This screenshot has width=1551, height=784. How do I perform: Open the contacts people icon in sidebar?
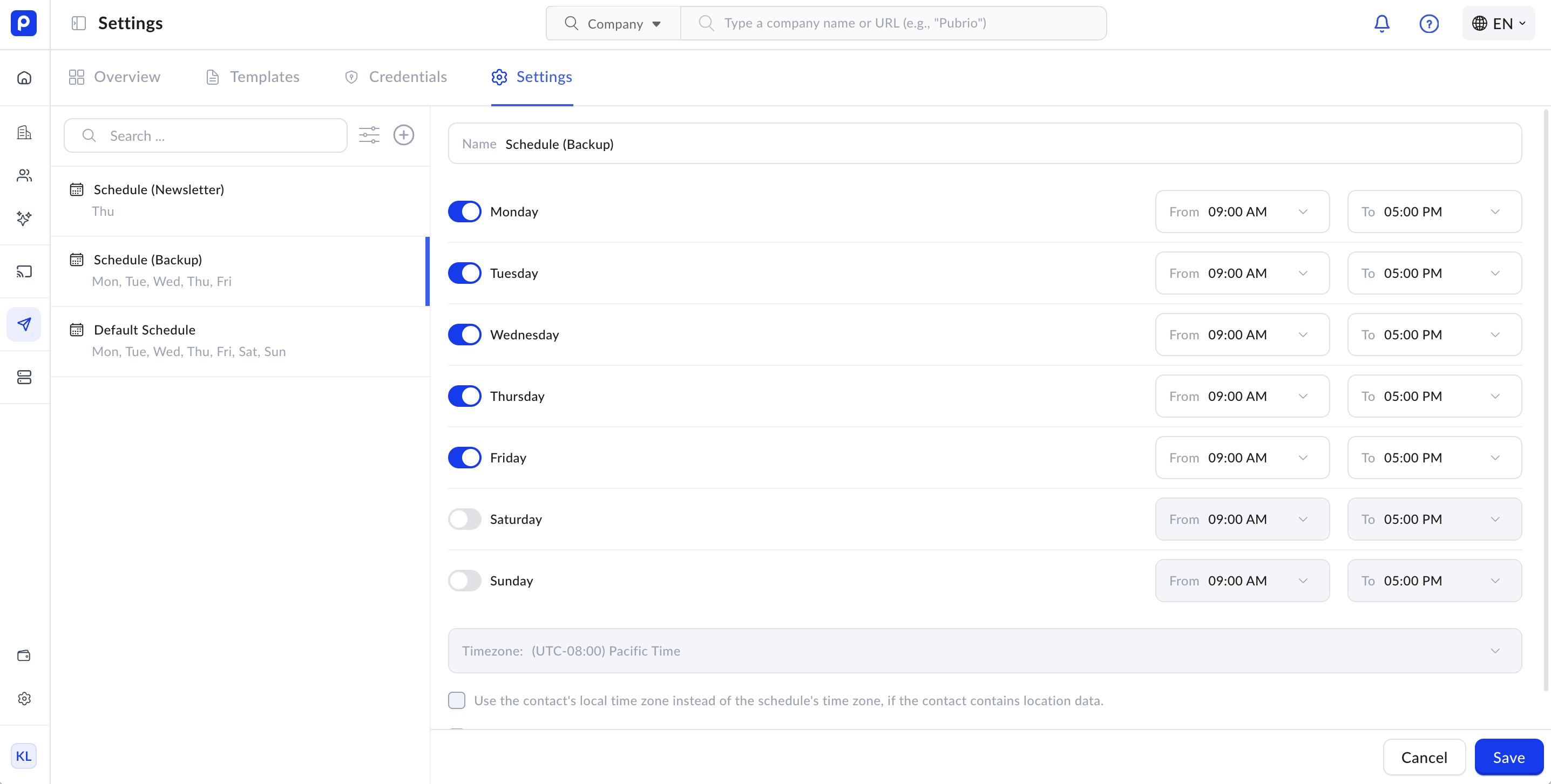(x=24, y=175)
